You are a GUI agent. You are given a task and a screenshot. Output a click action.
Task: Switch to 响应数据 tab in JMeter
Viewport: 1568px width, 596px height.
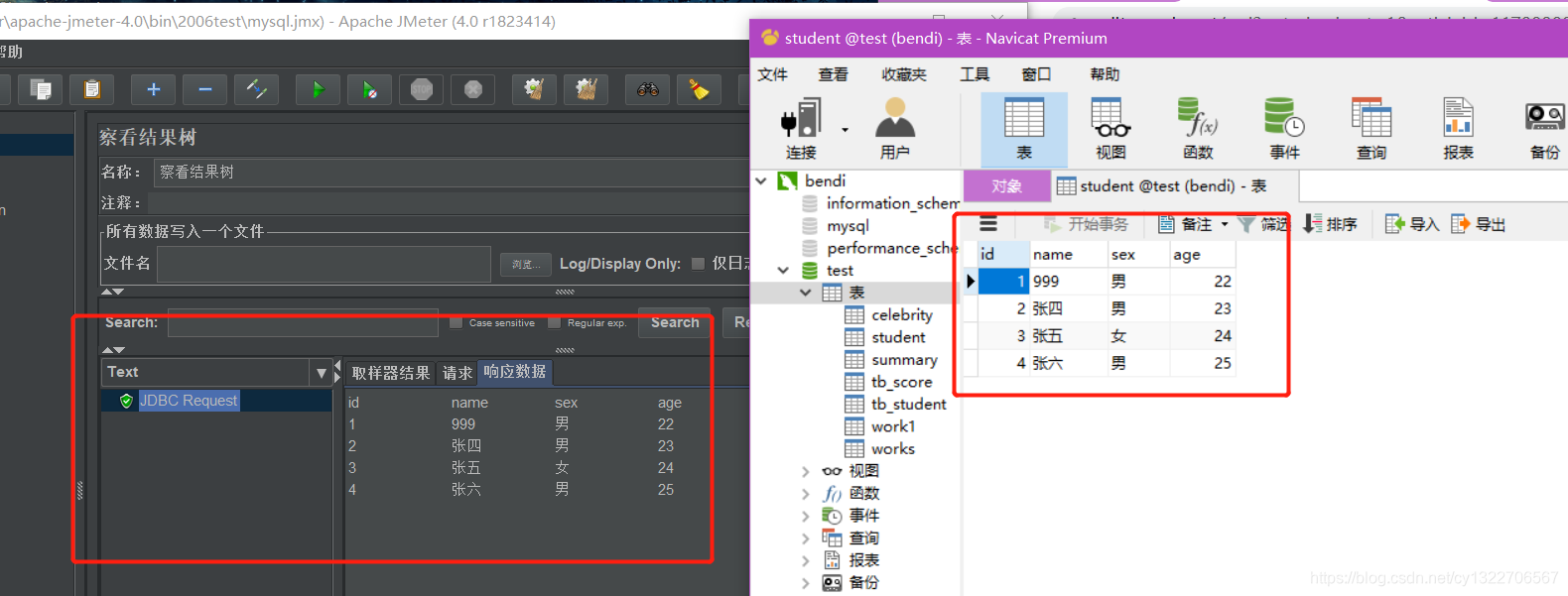click(515, 372)
